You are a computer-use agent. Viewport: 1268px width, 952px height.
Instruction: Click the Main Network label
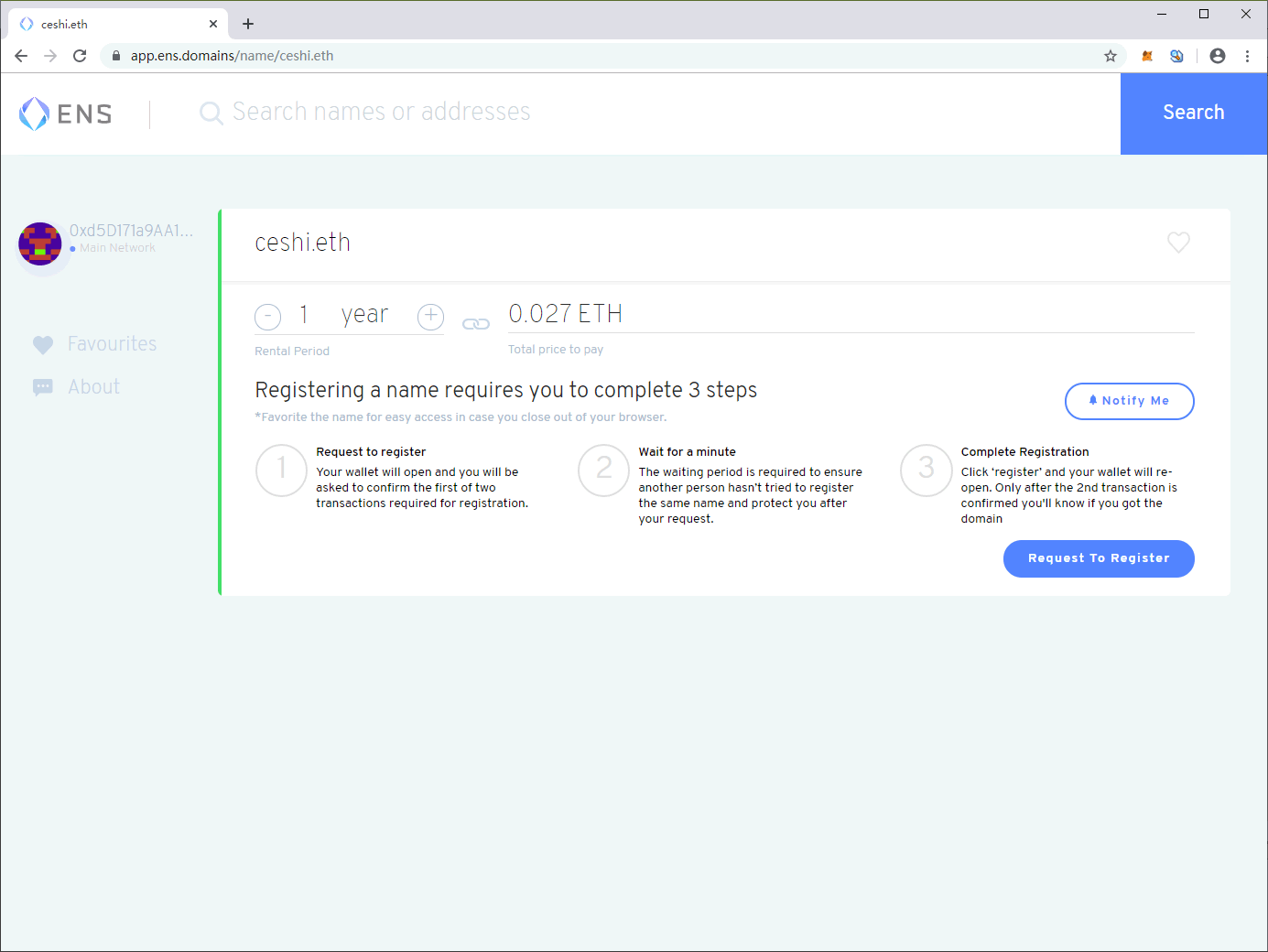[x=117, y=248]
